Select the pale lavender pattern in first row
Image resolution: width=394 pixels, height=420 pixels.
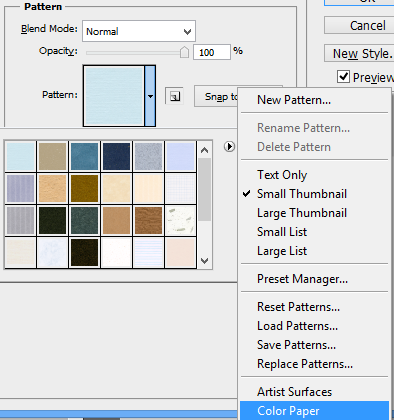tap(180, 156)
